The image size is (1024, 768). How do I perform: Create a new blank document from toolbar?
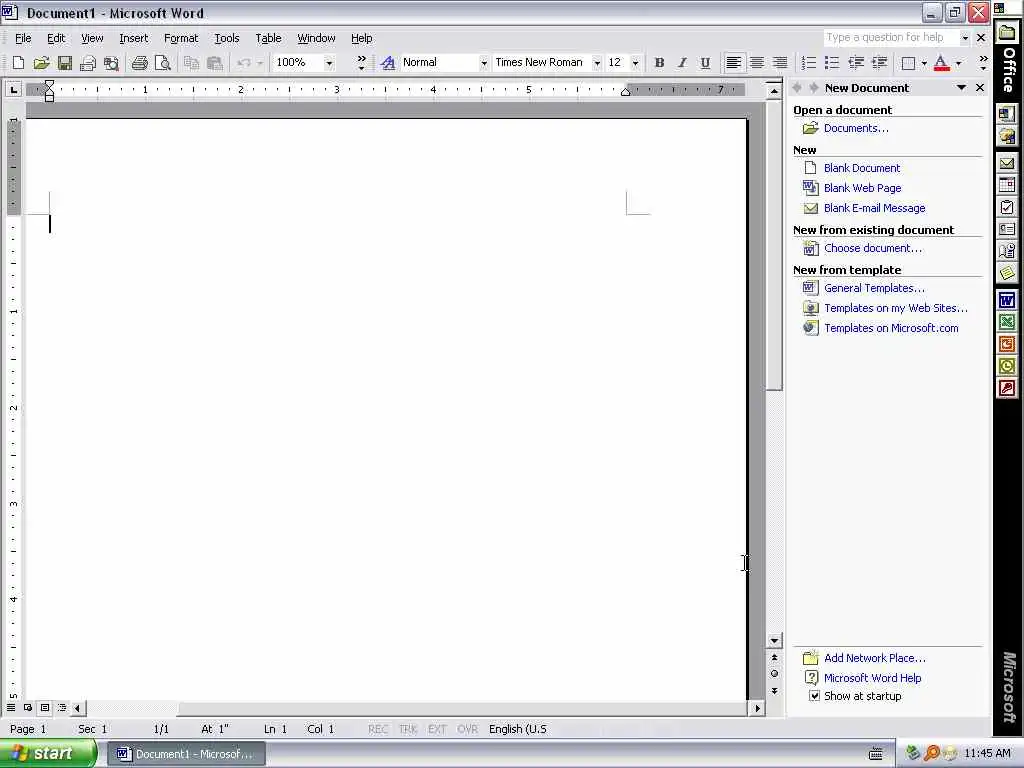pyautogui.click(x=18, y=63)
